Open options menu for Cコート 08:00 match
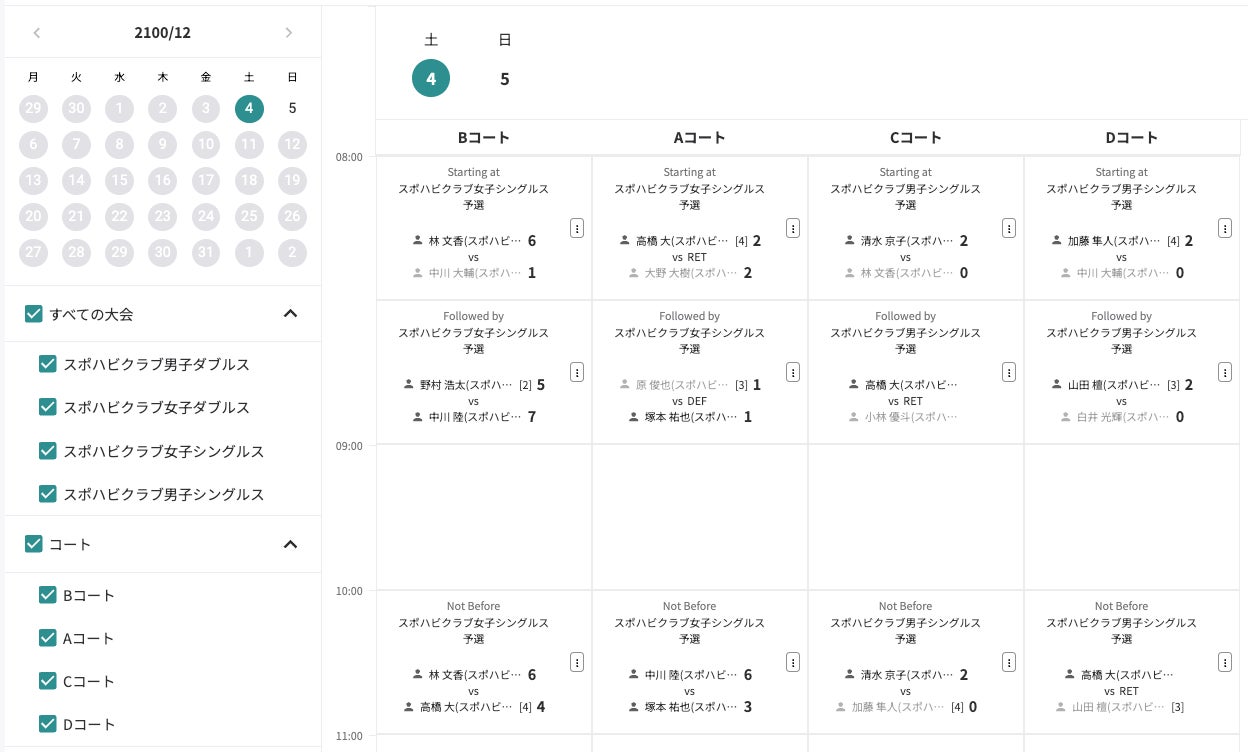1248x752 pixels. click(x=1009, y=228)
